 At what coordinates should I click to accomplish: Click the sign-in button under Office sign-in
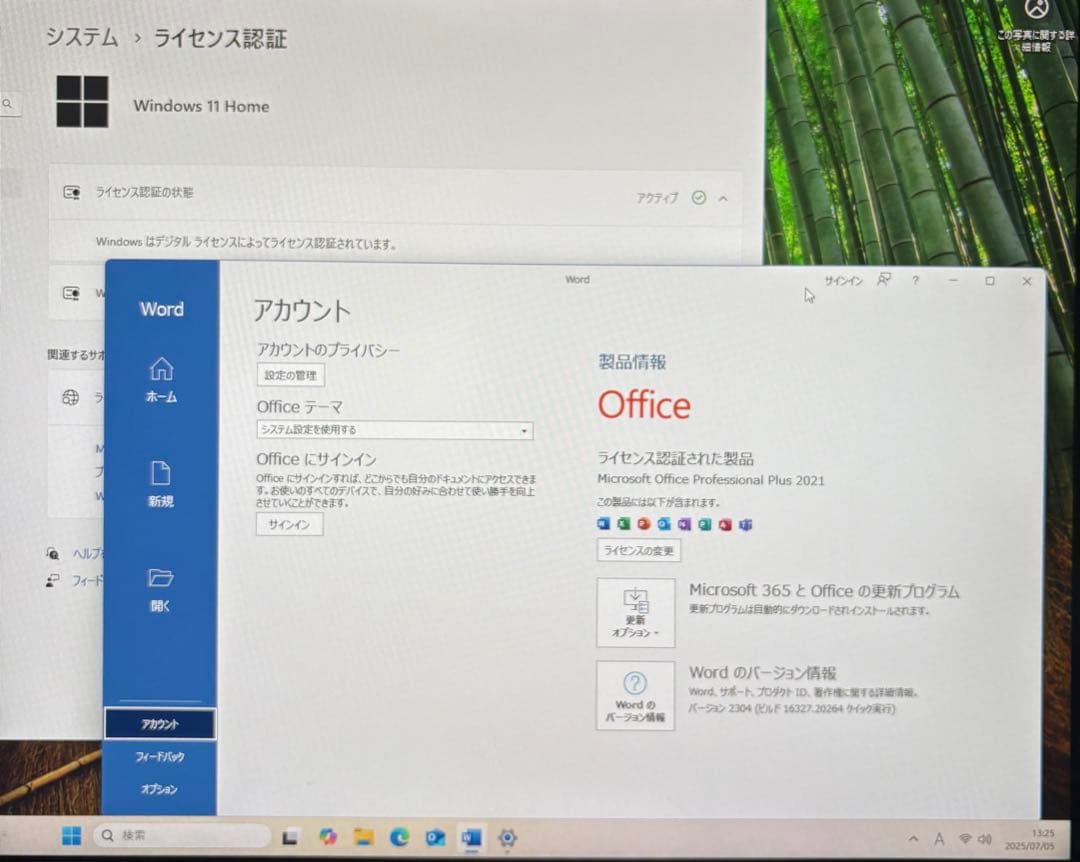(x=288, y=524)
